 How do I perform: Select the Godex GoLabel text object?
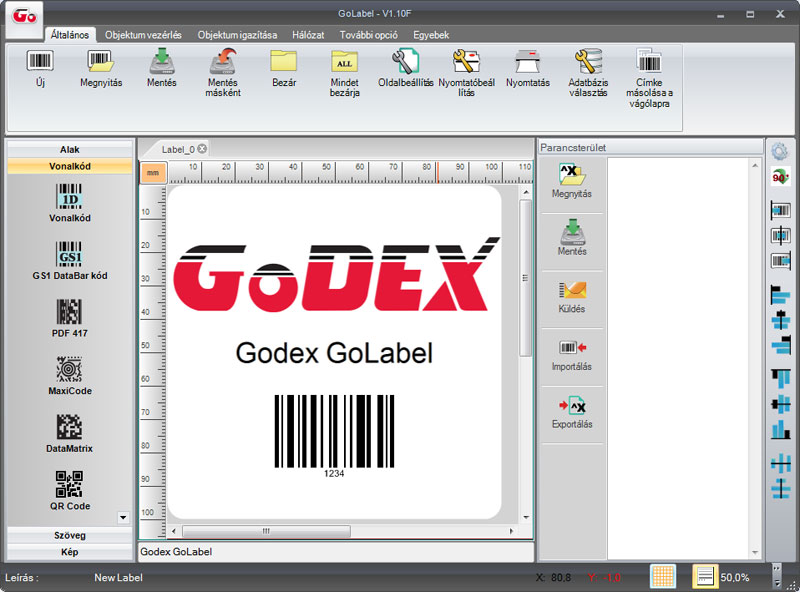(x=334, y=353)
